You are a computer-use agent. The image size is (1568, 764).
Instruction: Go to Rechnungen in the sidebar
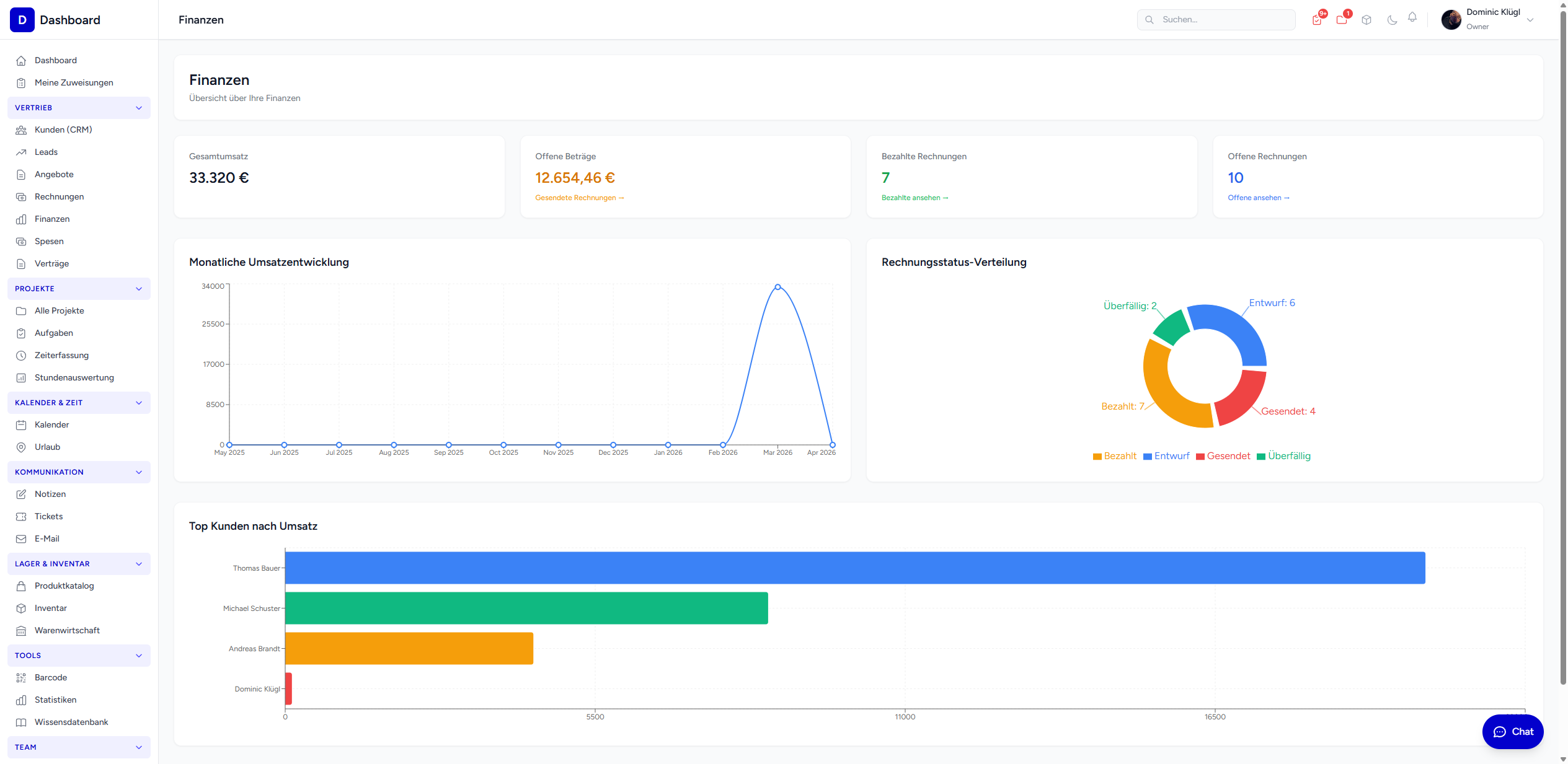pyautogui.click(x=59, y=196)
